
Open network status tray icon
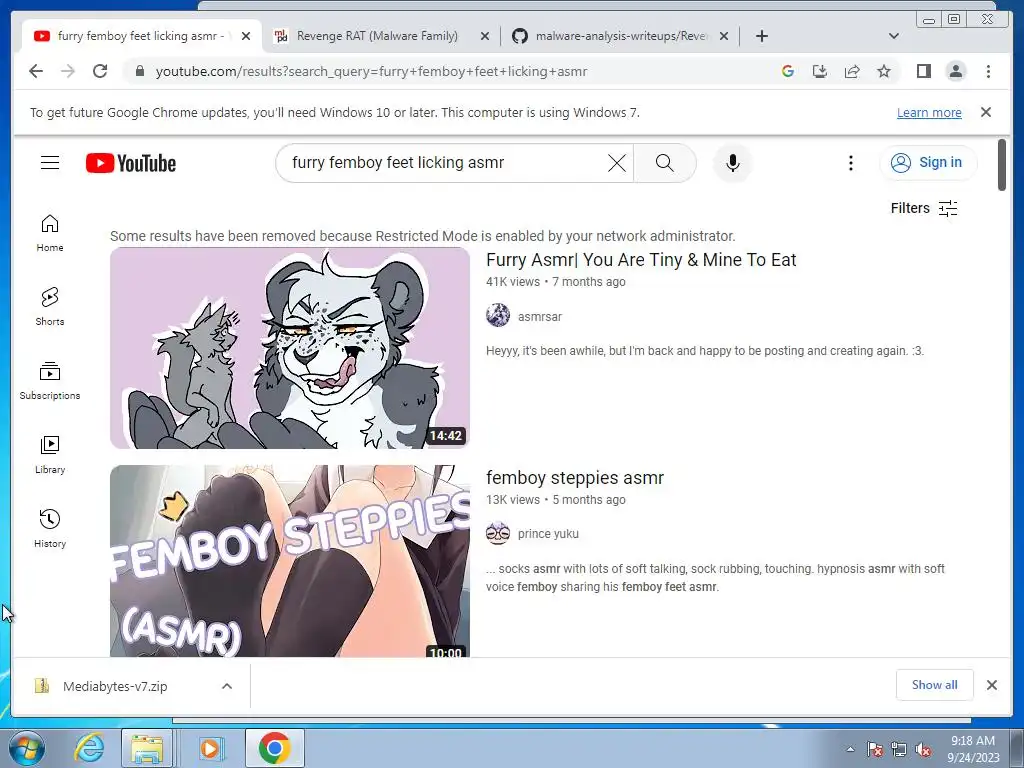pyautogui.click(x=899, y=749)
